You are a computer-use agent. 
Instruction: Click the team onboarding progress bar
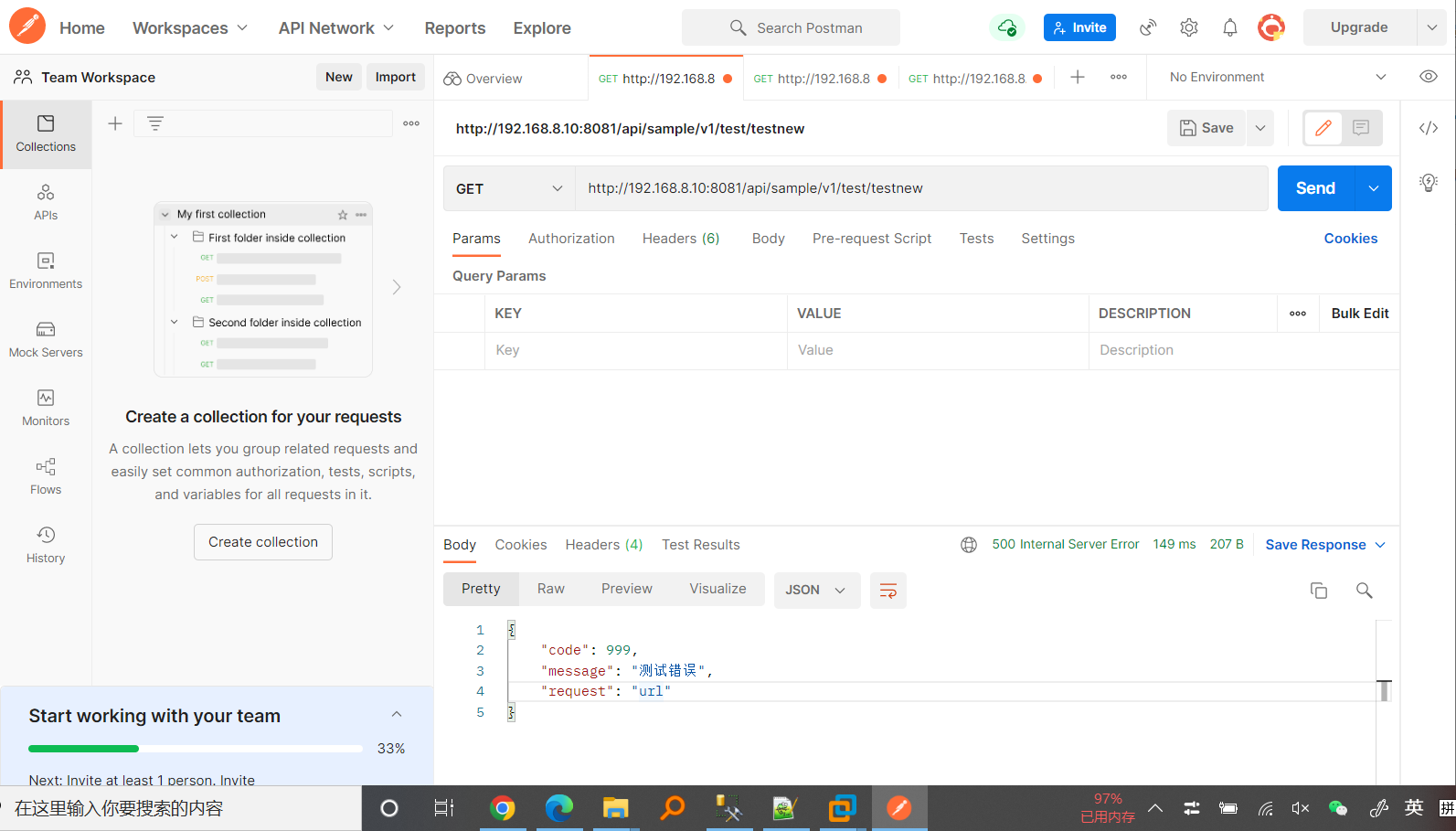click(196, 749)
